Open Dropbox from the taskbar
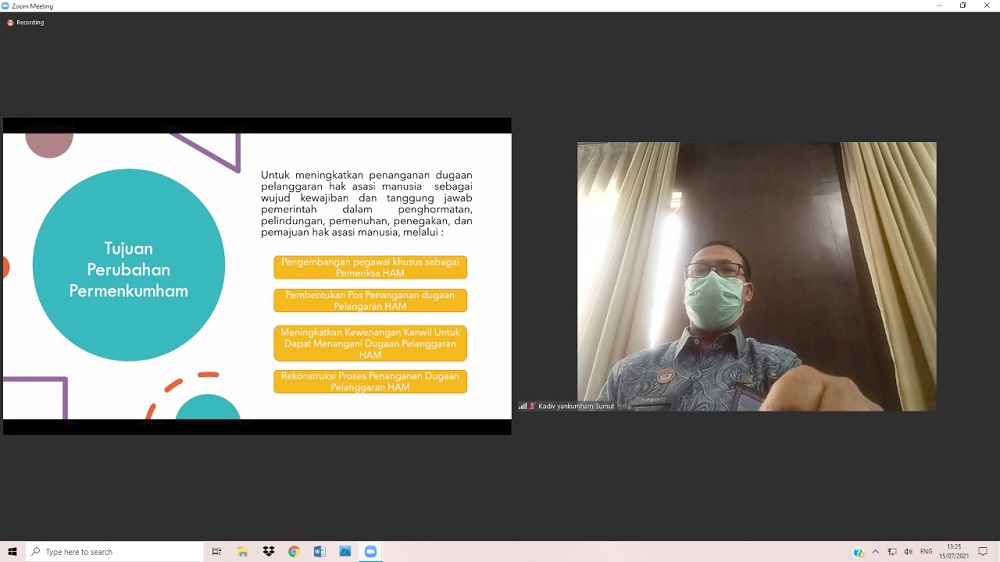The width and height of the screenshot is (1000, 562). [268, 551]
